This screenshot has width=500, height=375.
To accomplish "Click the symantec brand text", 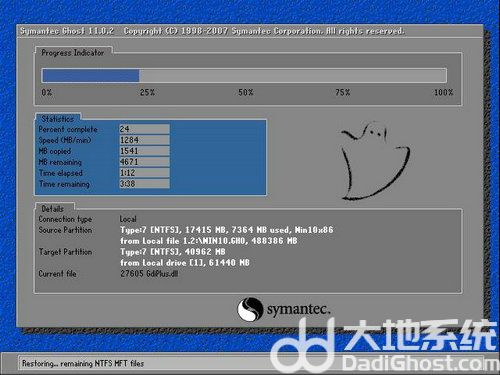I will 298,309.
